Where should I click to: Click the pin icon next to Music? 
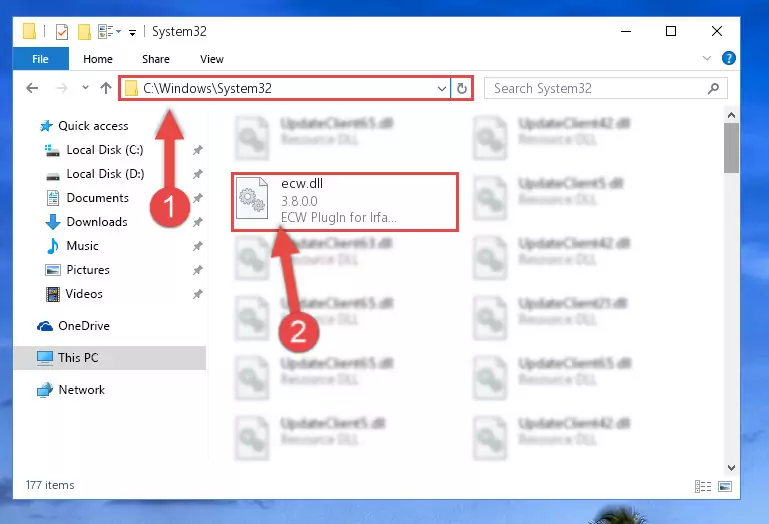(198, 246)
